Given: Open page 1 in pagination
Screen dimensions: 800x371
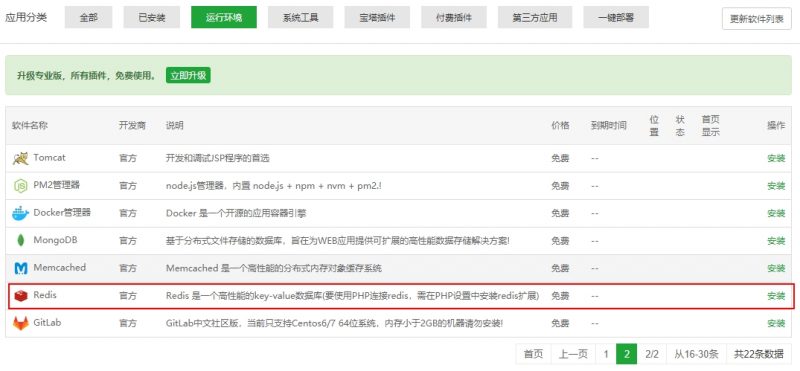Looking at the screenshot, I should (606, 354).
